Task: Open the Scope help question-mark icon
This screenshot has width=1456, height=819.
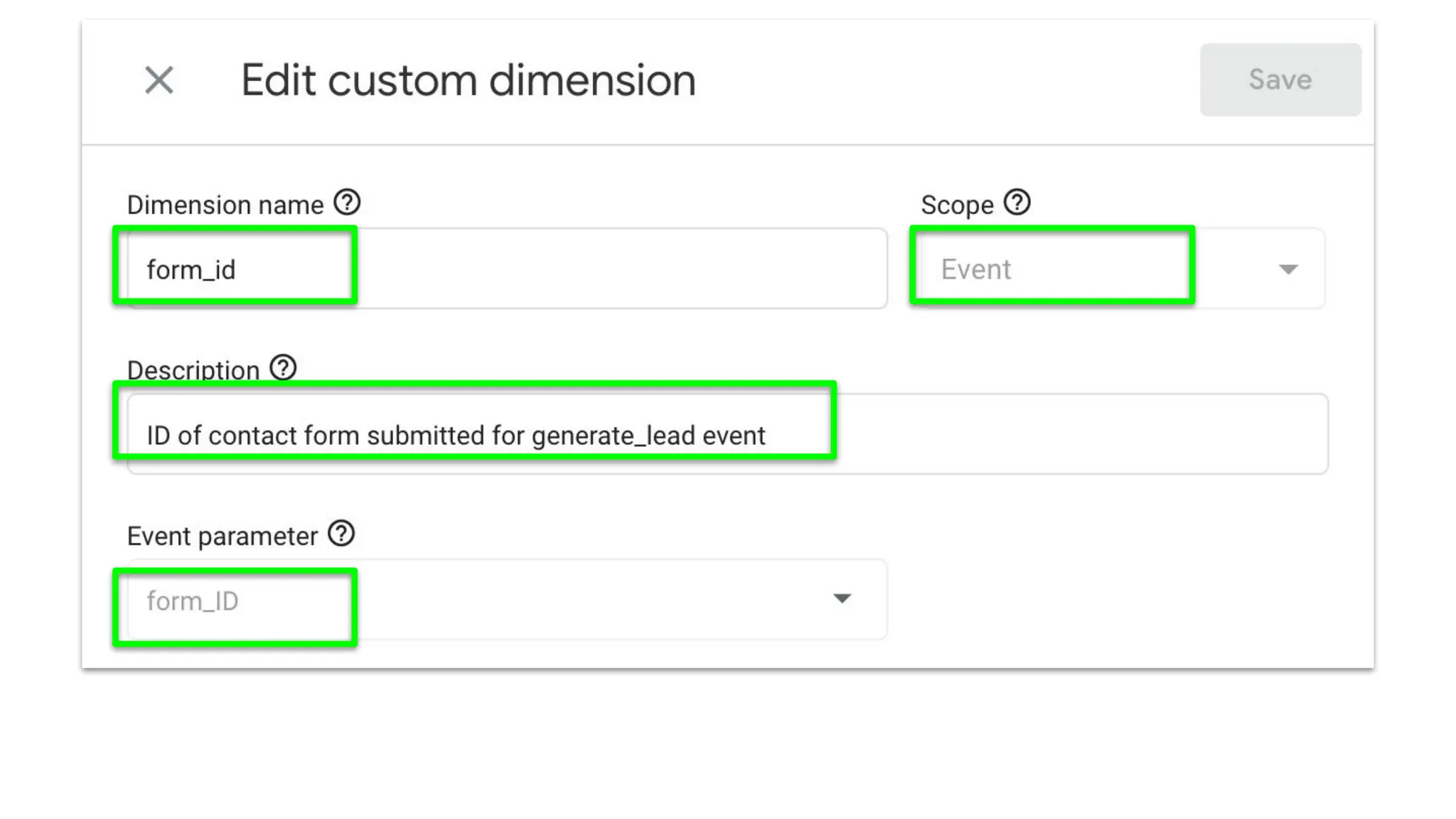Action: (x=1017, y=203)
